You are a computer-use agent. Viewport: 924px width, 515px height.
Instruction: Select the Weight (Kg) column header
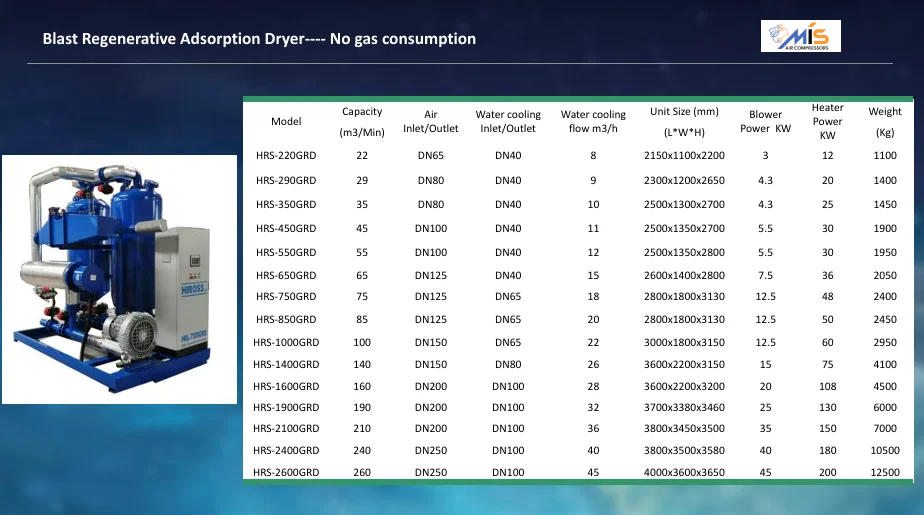point(885,122)
